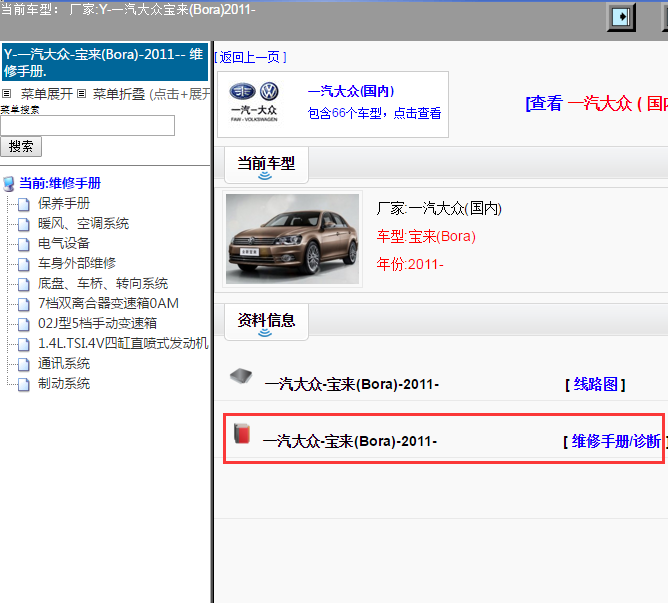Viewport: 668px width, 603px height.
Task: Open 02J型5档手动变速箱 section
Action: pyautogui.click(x=98, y=323)
